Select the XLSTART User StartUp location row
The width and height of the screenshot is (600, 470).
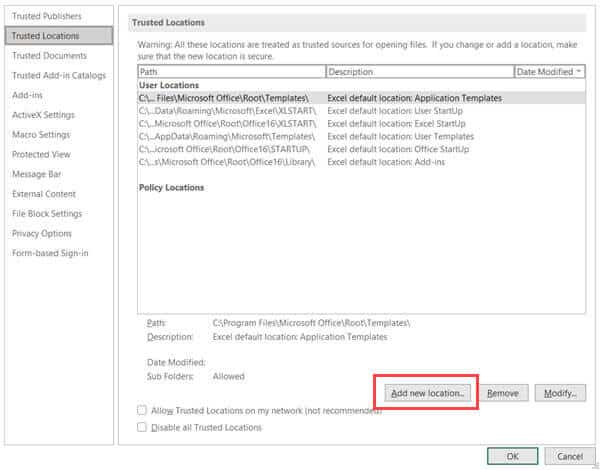[x=230, y=111]
